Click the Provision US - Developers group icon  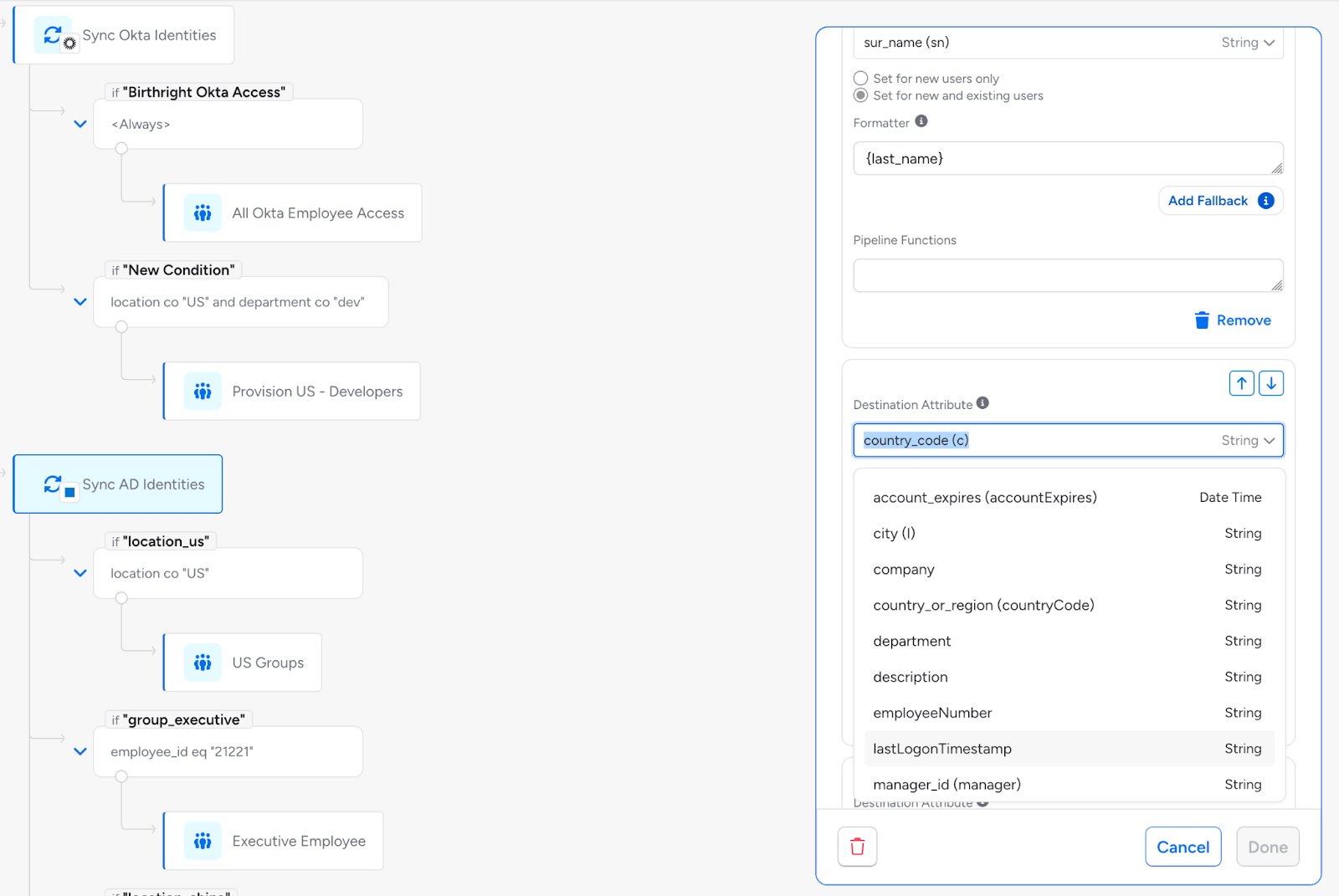(x=203, y=392)
